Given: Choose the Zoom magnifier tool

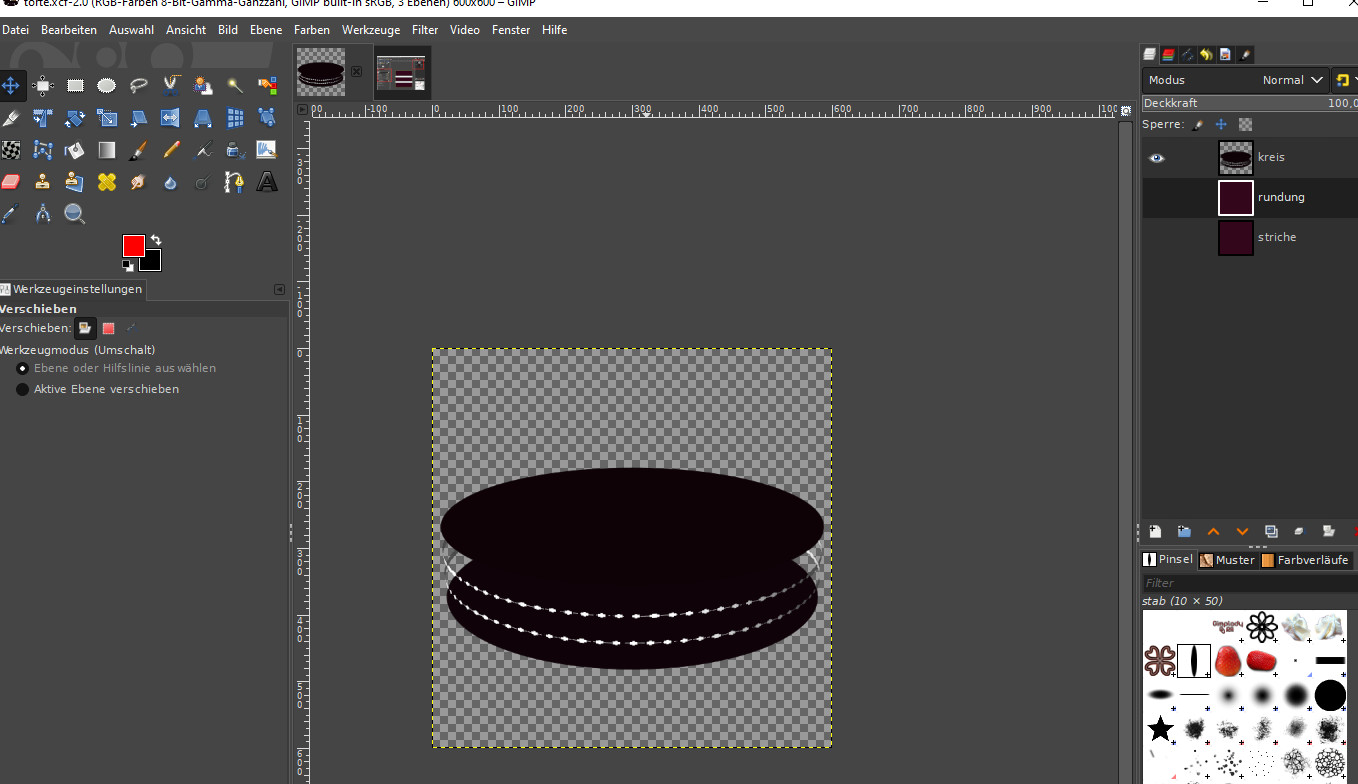Looking at the screenshot, I should [75, 213].
